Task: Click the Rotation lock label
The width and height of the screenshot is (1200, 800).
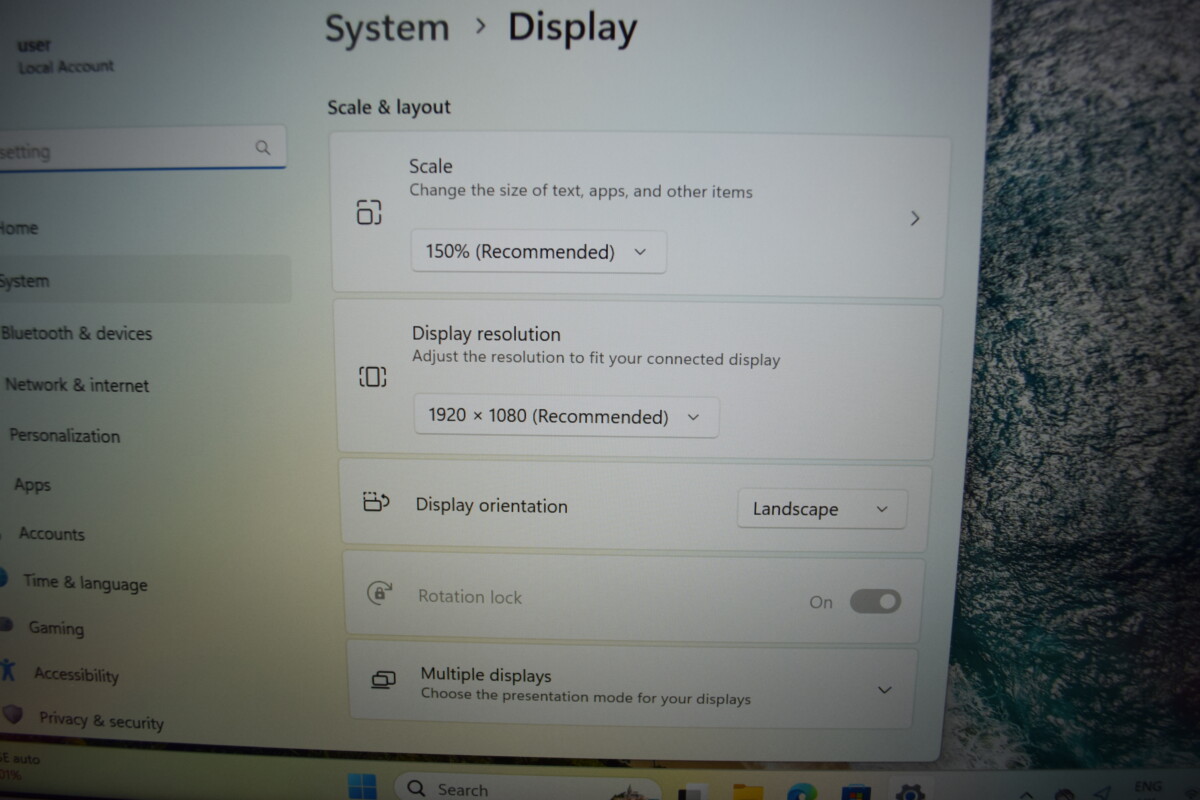Action: [x=470, y=597]
